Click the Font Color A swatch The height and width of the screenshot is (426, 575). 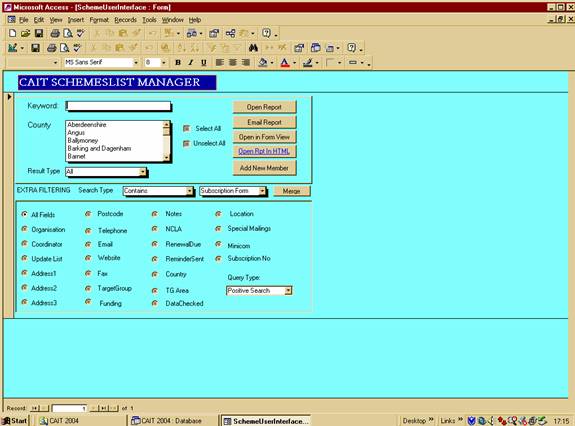click(285, 63)
